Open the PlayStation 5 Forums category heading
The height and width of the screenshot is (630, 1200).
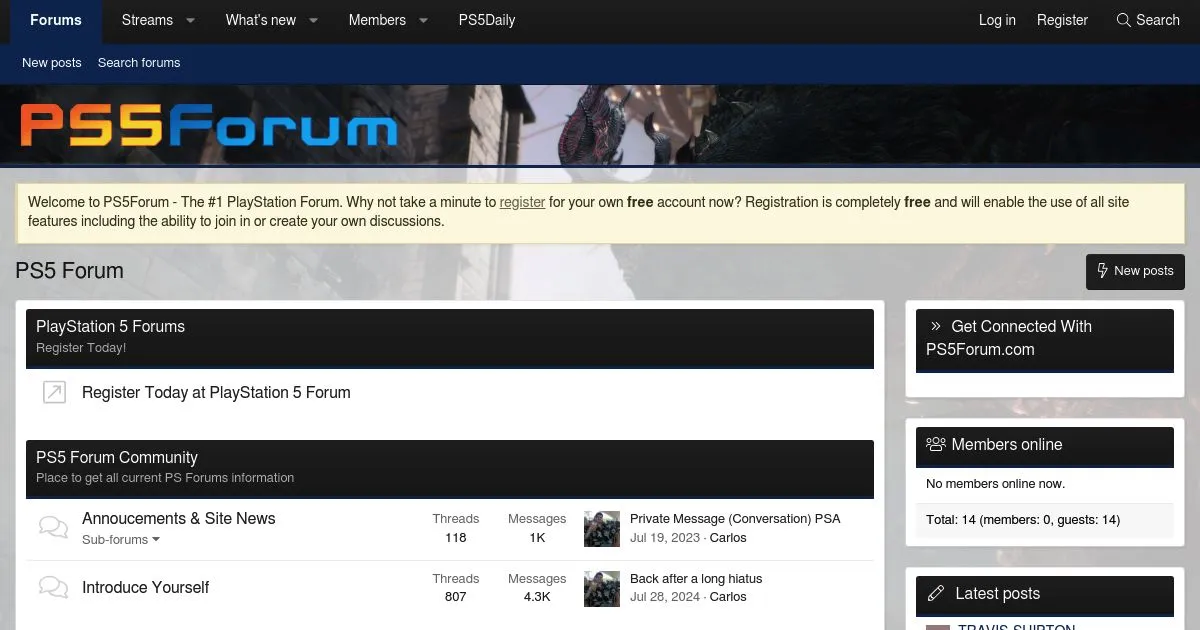tap(110, 326)
